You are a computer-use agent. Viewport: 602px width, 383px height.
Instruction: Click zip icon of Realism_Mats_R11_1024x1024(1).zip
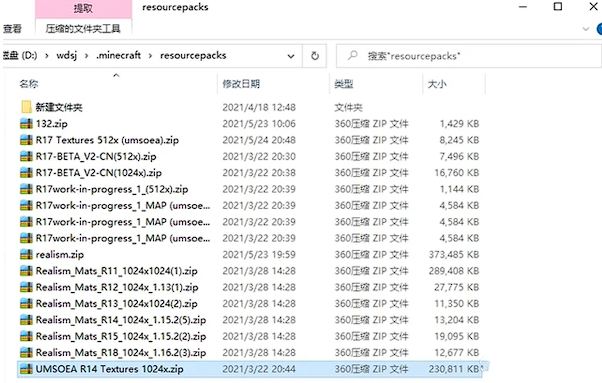(26, 271)
